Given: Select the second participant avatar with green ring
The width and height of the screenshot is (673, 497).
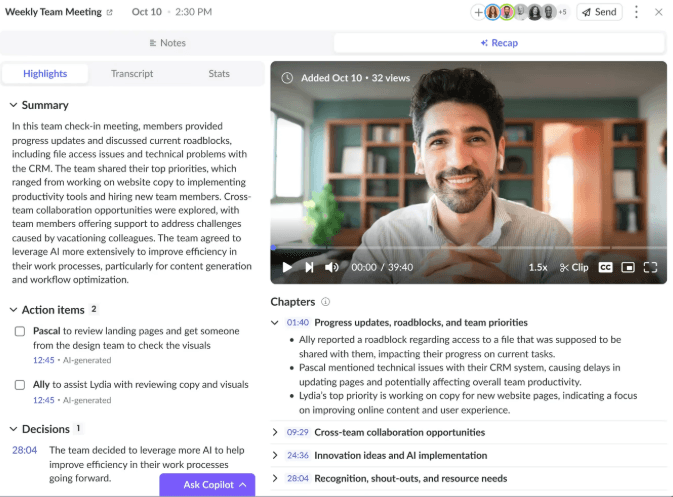Looking at the screenshot, I should (507, 12).
